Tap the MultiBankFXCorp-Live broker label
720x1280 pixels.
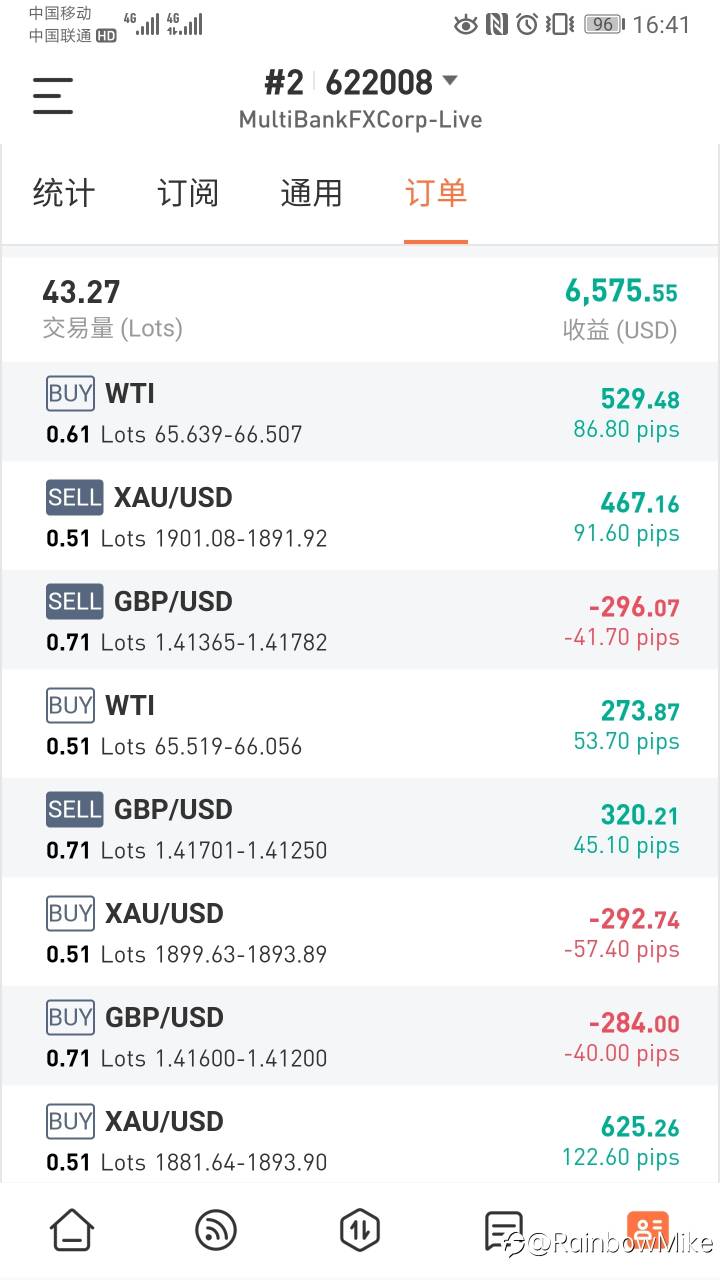(x=360, y=120)
